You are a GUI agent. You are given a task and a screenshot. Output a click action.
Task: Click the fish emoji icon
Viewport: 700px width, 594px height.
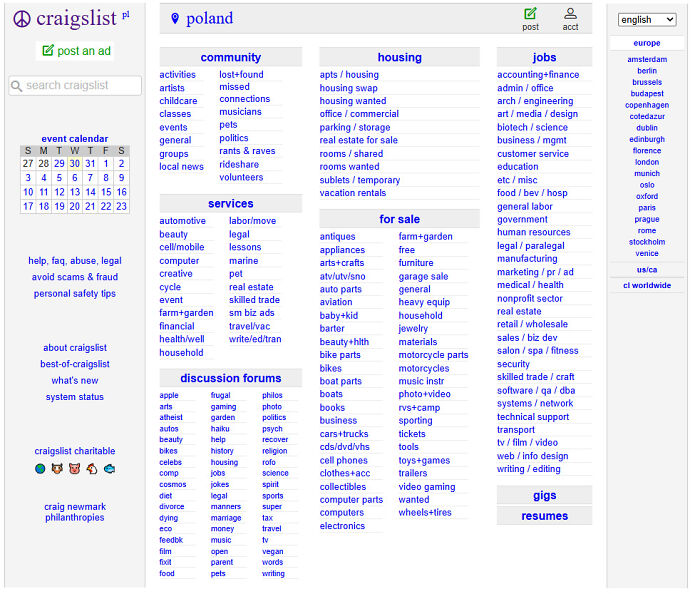pos(109,468)
